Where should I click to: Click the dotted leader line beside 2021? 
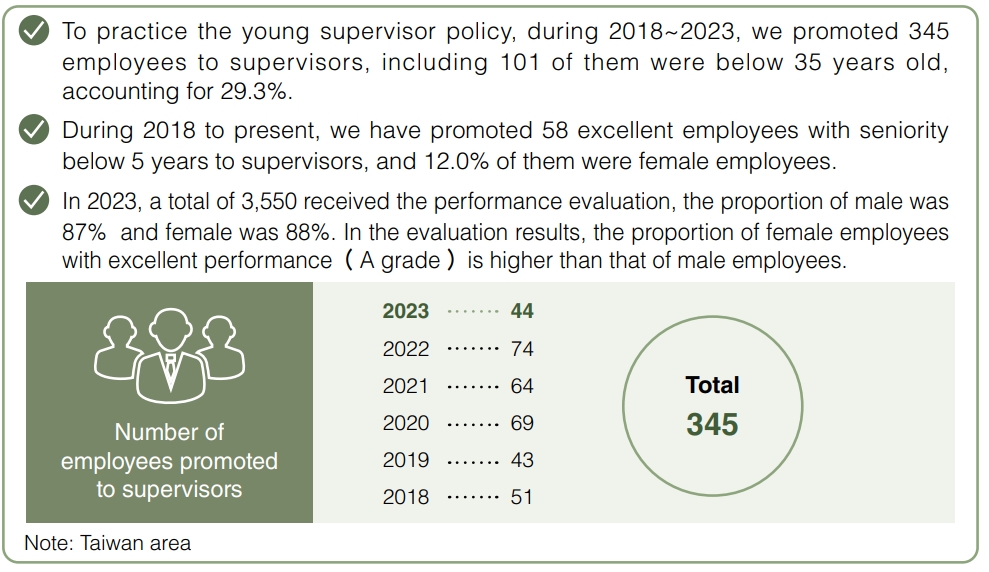click(x=473, y=386)
